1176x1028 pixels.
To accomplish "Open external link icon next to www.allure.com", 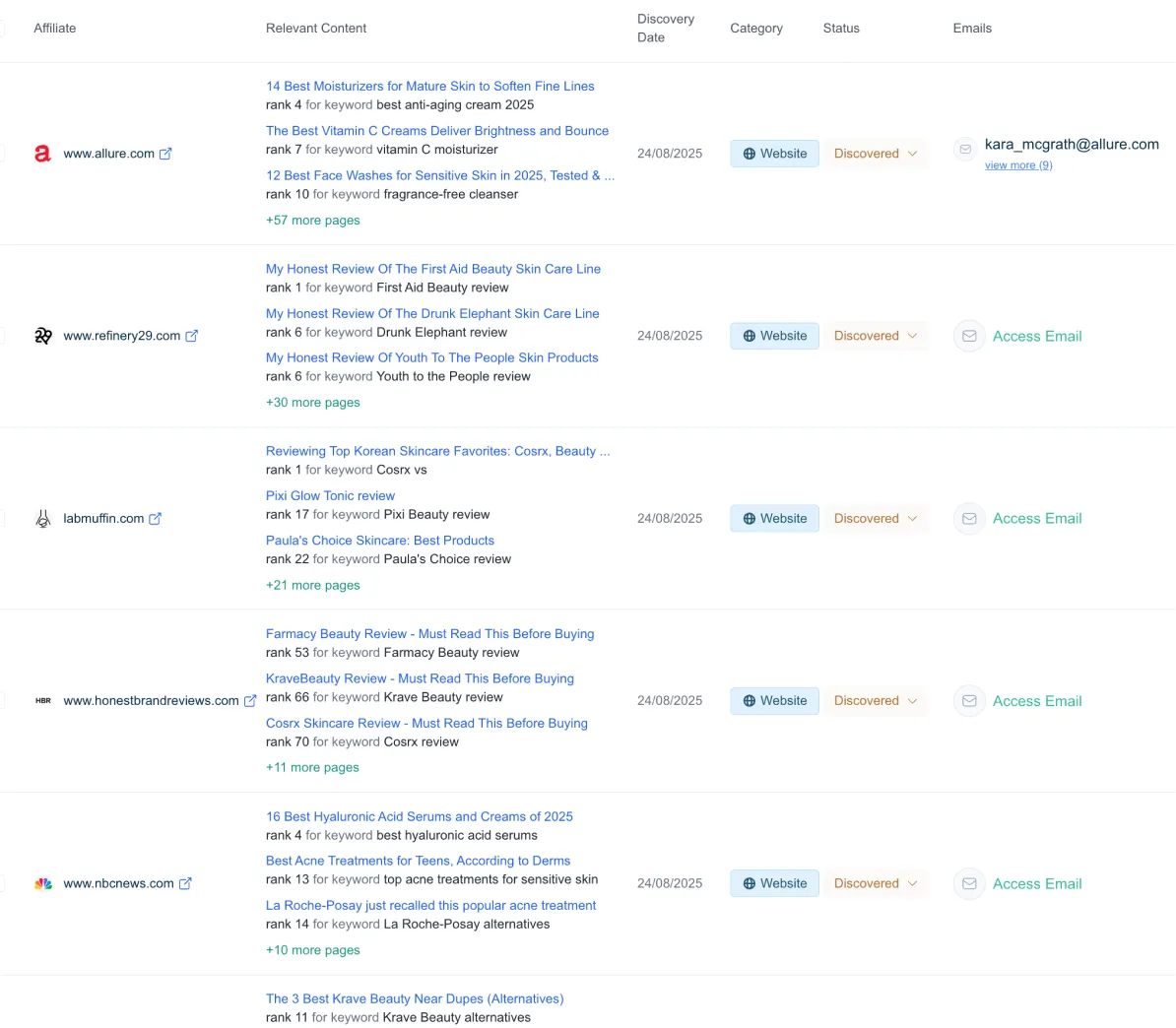I will tap(165, 153).
